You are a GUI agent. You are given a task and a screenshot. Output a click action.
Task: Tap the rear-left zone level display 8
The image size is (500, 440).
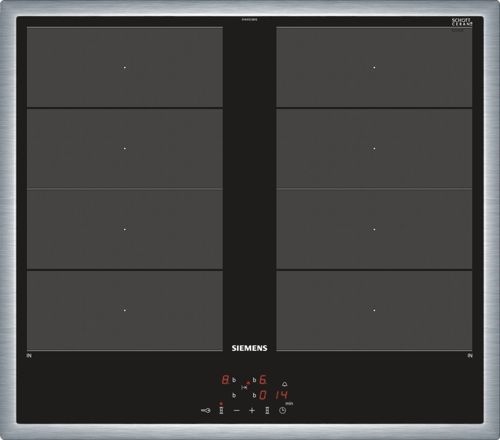(x=226, y=379)
